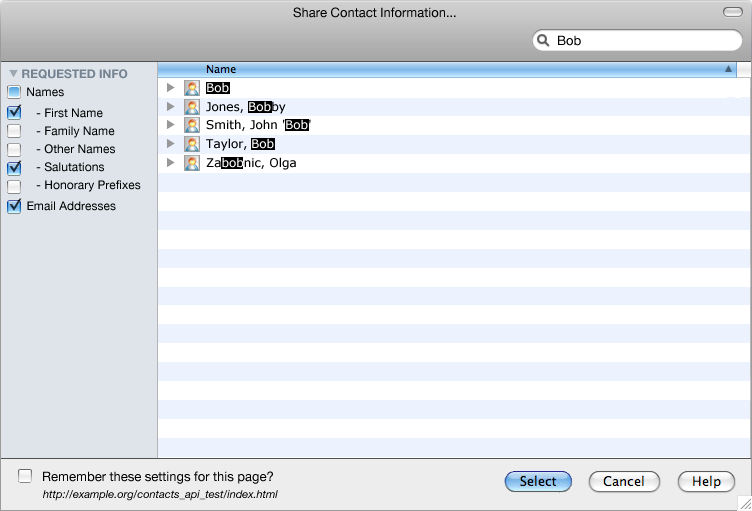Click in the search field containing Bob
The height and width of the screenshot is (511, 752).
tap(637, 40)
